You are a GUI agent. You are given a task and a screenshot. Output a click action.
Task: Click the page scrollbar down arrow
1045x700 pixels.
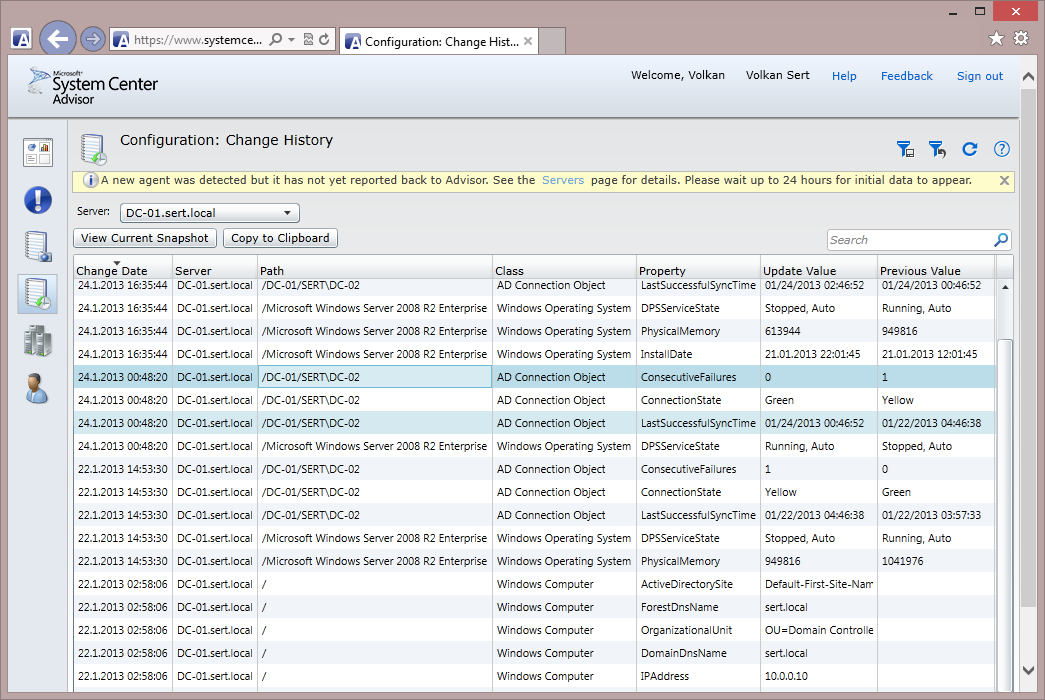point(1028,670)
